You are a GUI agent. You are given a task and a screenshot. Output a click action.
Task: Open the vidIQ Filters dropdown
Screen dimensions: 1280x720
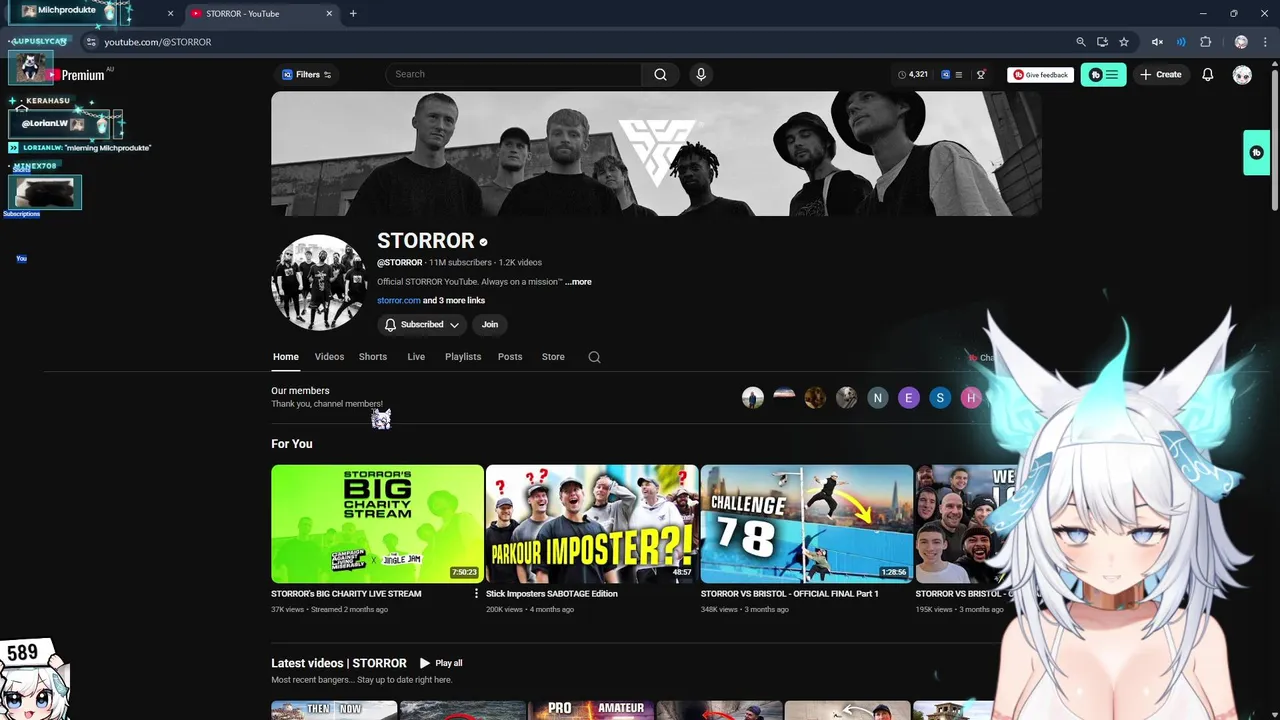pyautogui.click(x=306, y=75)
